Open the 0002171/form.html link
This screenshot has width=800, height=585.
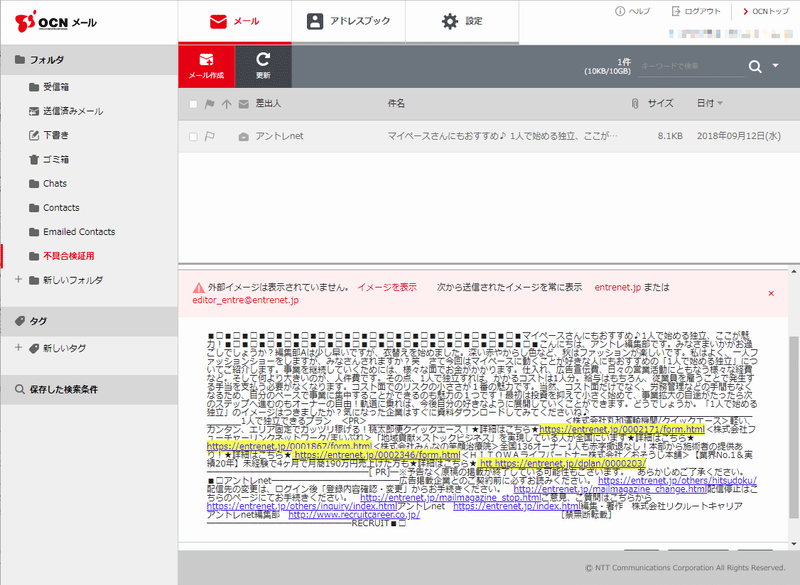(621, 429)
